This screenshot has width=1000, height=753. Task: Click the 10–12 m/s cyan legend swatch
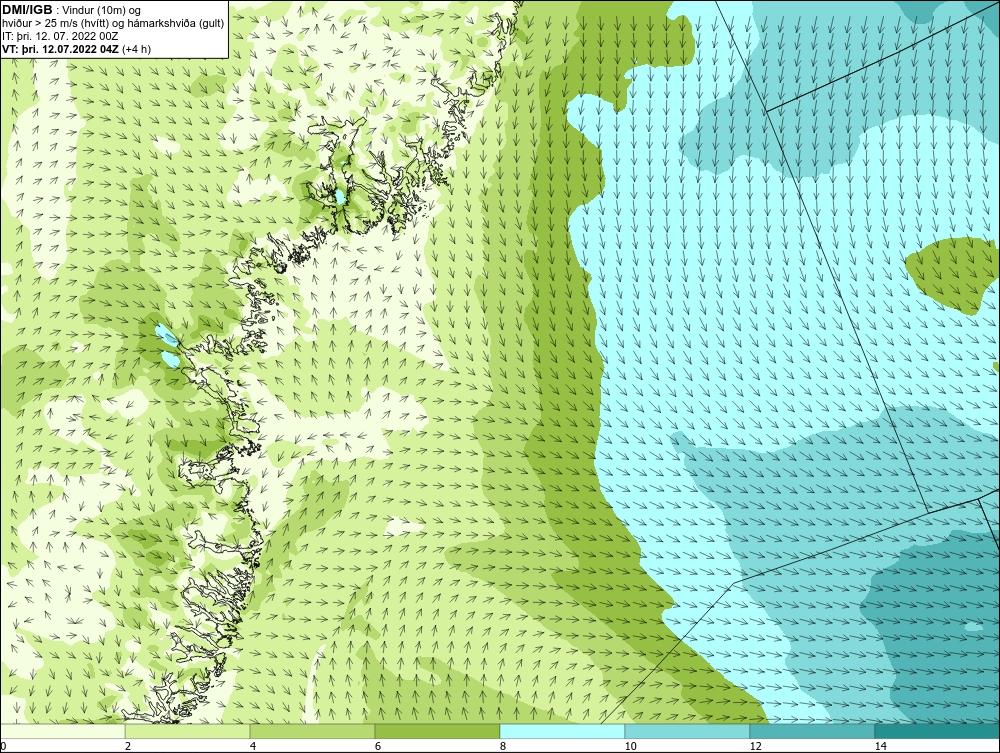click(x=688, y=731)
